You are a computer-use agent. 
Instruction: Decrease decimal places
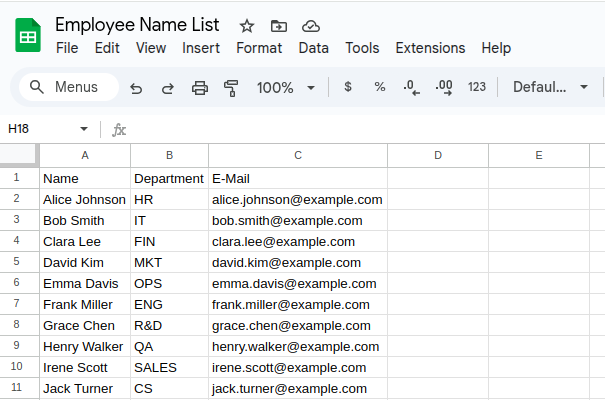click(x=411, y=87)
